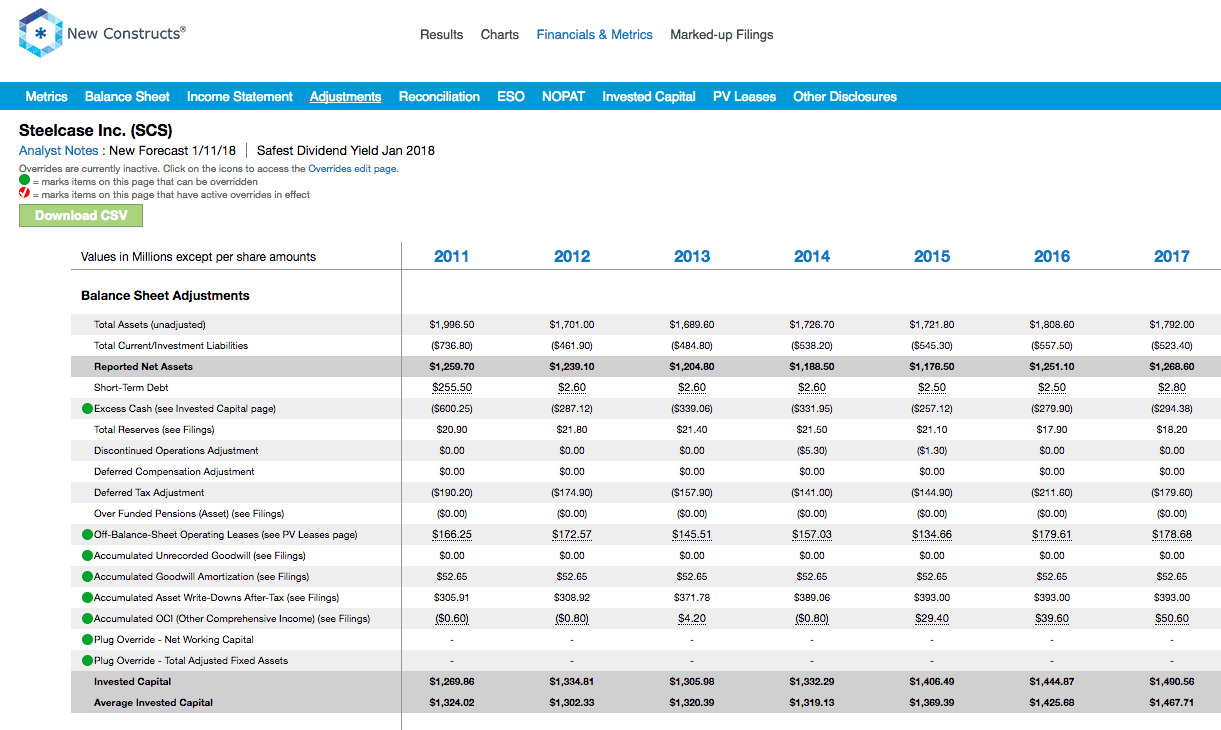The image size is (1221, 730).
Task: Open the Results page
Action: 441,34
